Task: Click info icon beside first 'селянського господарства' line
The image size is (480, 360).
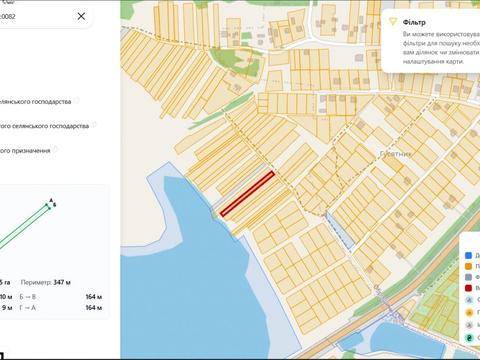Action: coord(76,100)
